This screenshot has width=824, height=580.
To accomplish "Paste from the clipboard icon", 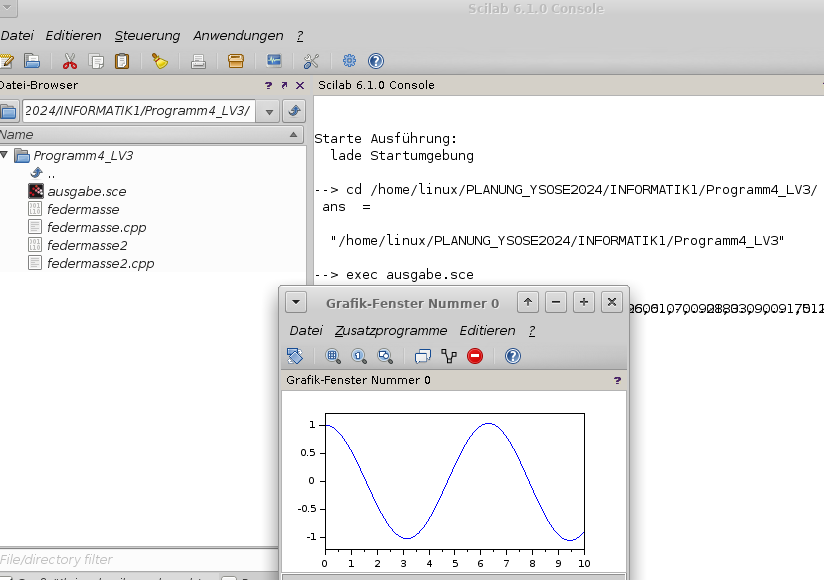I will pyautogui.click(x=122, y=61).
